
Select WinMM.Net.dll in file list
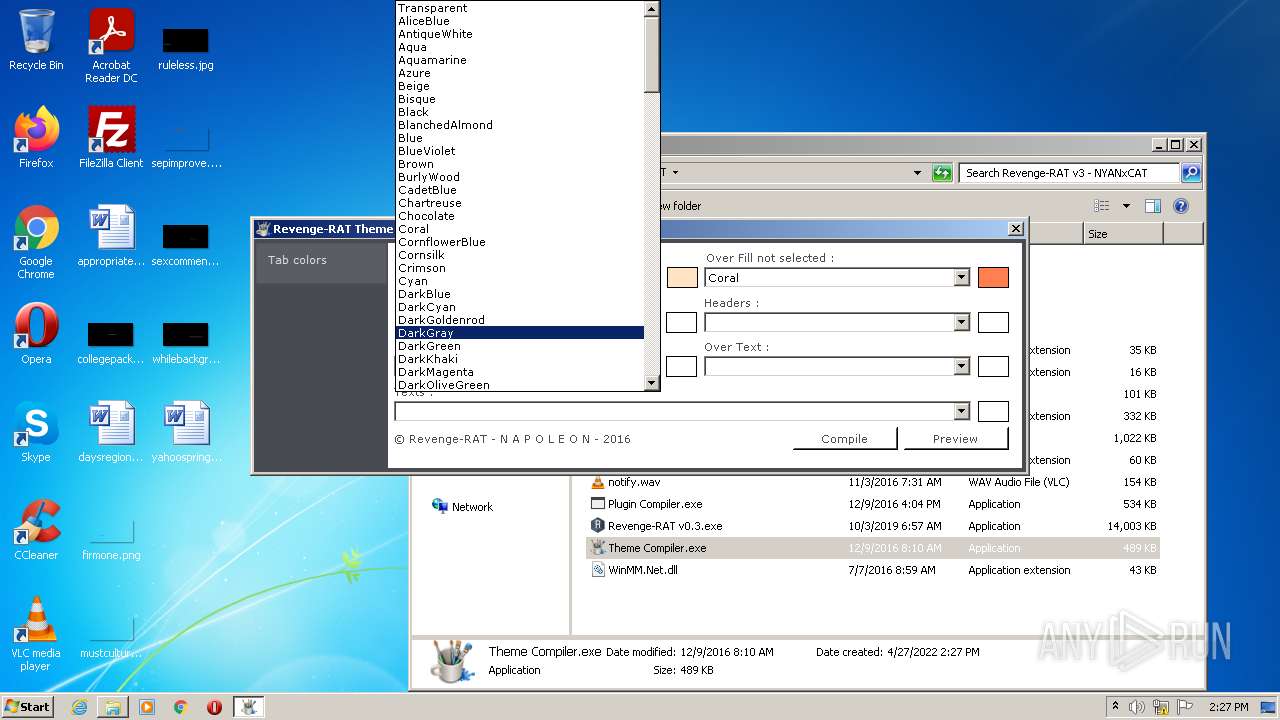[875, 570]
